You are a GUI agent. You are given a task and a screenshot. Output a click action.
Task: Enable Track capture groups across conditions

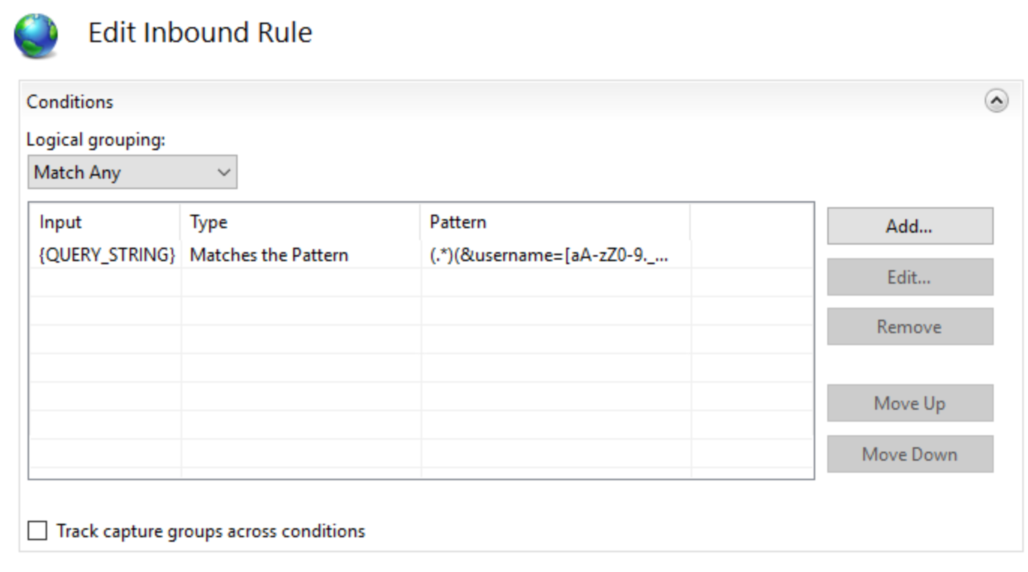(38, 531)
